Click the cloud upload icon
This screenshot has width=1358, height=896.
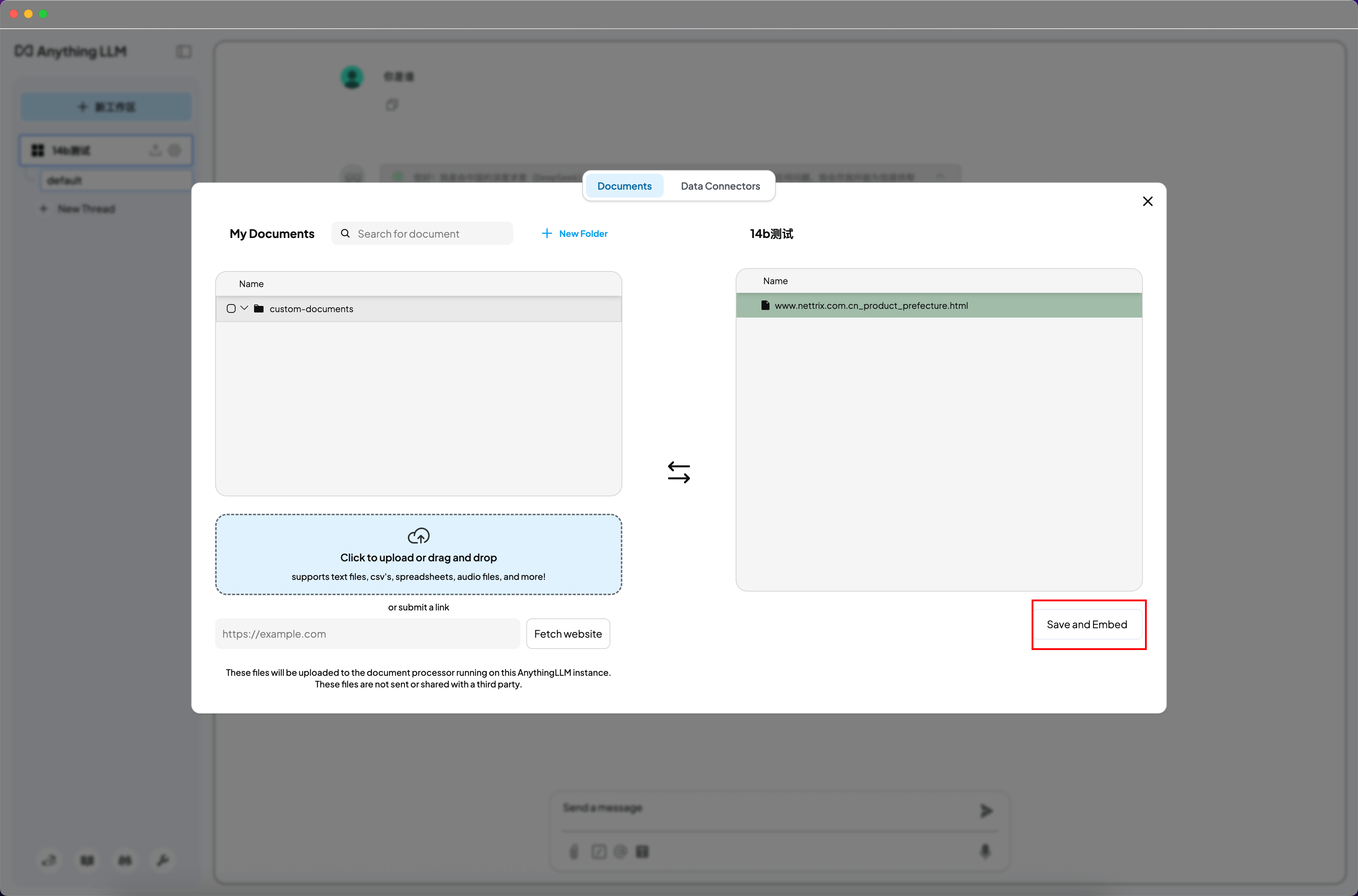pyautogui.click(x=418, y=536)
